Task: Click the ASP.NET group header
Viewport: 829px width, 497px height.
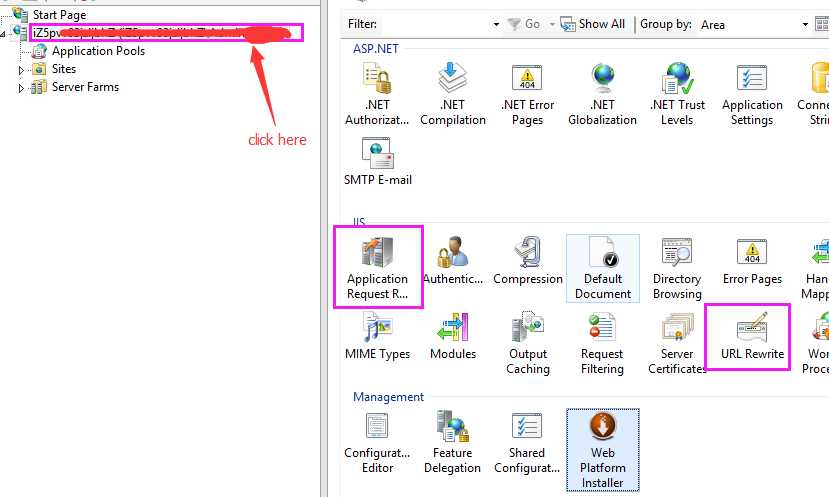Action: (376, 49)
